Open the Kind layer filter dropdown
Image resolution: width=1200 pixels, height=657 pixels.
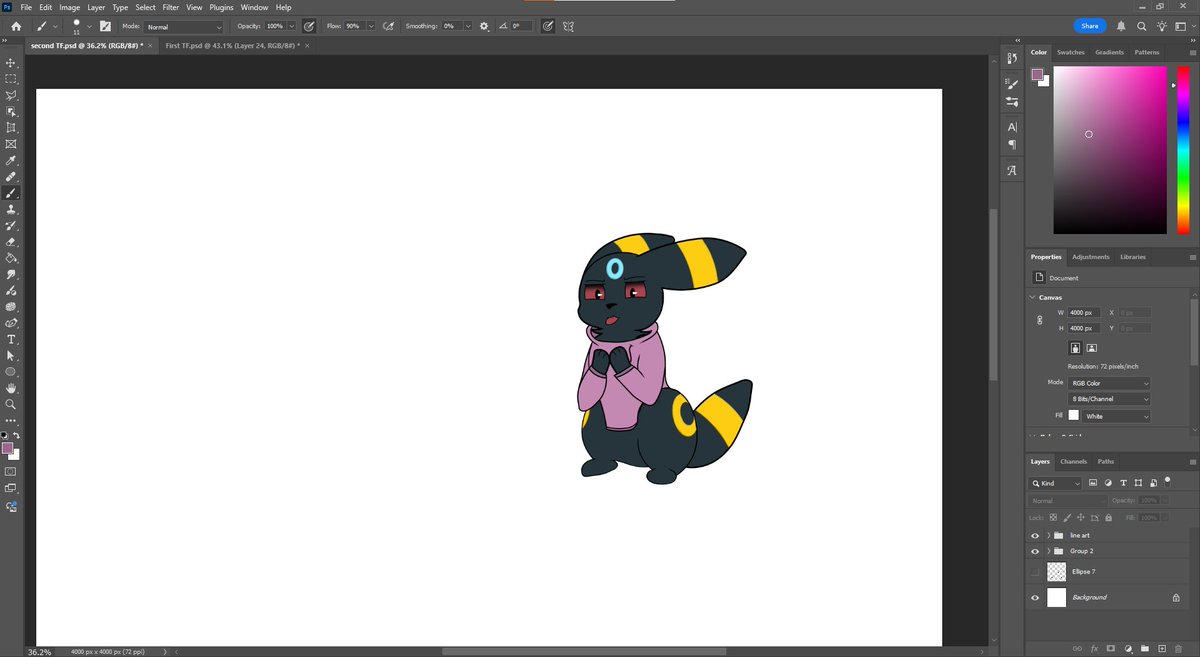point(1056,483)
